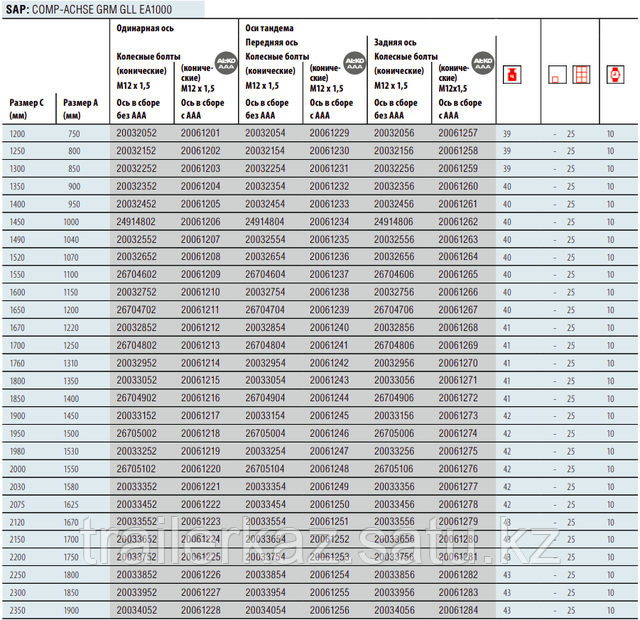Select part number 26704606
Viewport: 640px width, 620px height.
[x=394, y=274]
